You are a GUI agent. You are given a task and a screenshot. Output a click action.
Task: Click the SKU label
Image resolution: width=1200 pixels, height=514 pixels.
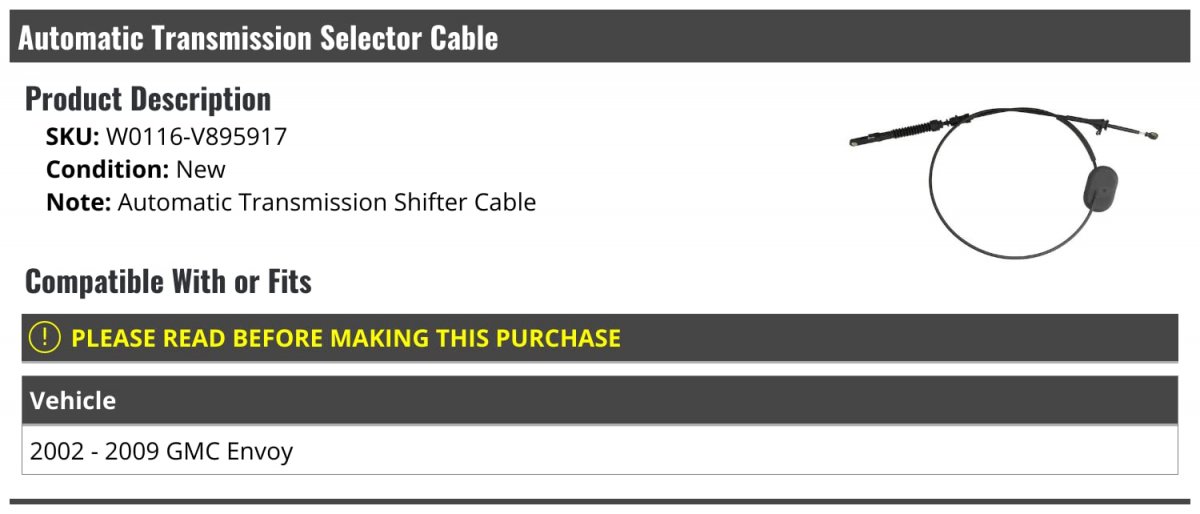coord(72,137)
